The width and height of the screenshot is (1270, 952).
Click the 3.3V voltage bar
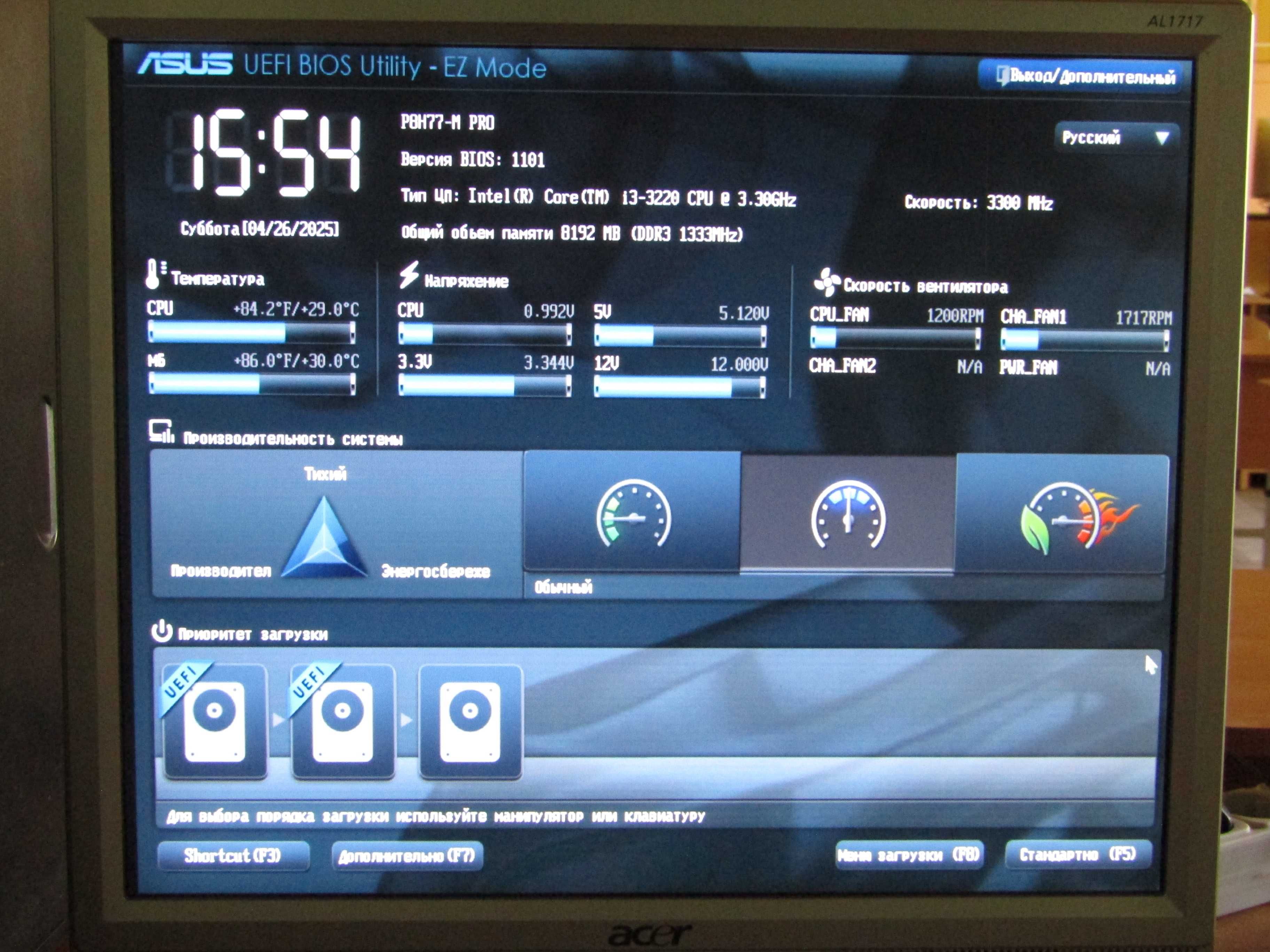click(485, 386)
